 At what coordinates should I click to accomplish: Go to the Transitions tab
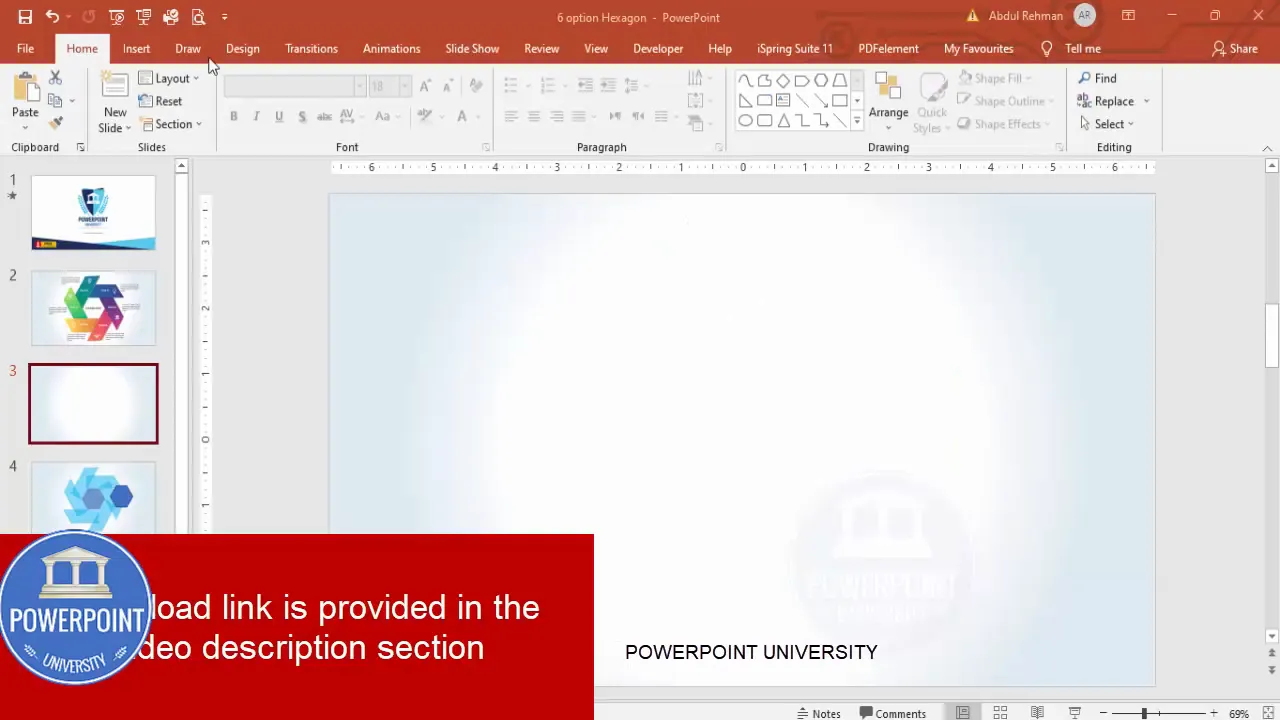coord(311,48)
